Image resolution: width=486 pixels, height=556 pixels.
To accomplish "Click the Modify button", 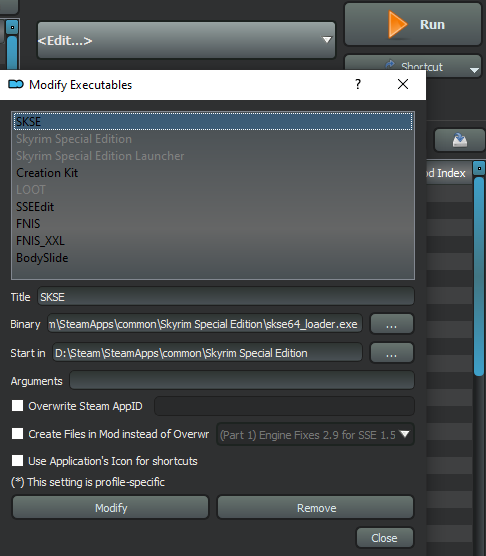I will (x=111, y=508).
